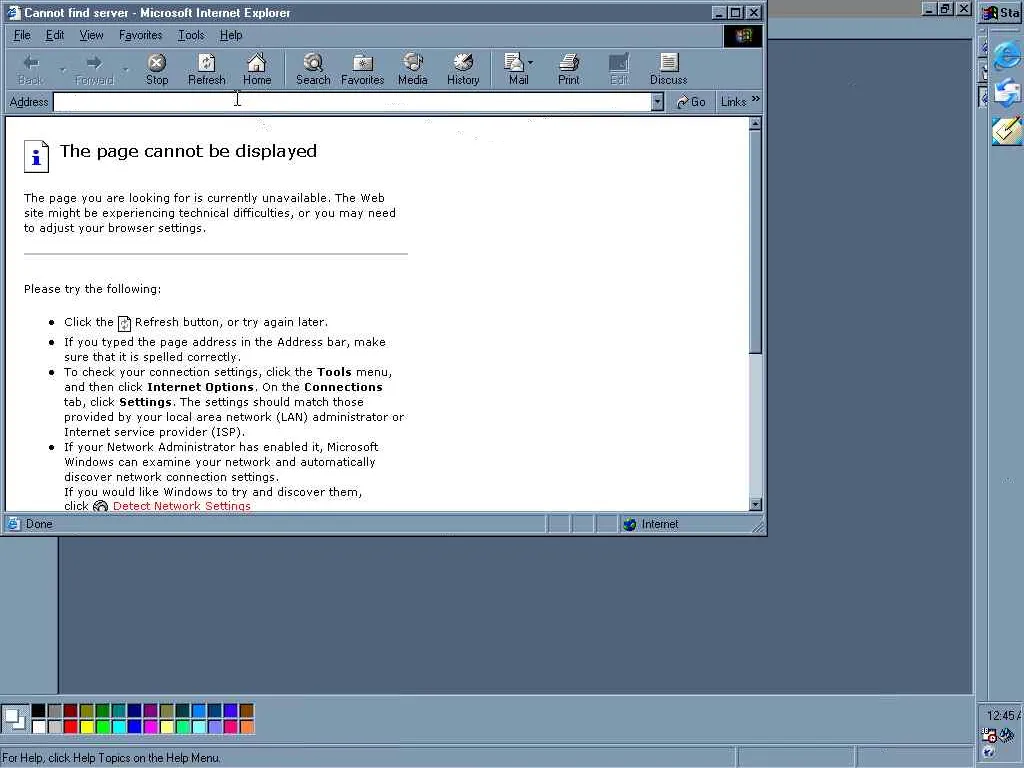1024x768 pixels.
Task: Click the greyed Edit toolbar button
Action: (x=618, y=69)
